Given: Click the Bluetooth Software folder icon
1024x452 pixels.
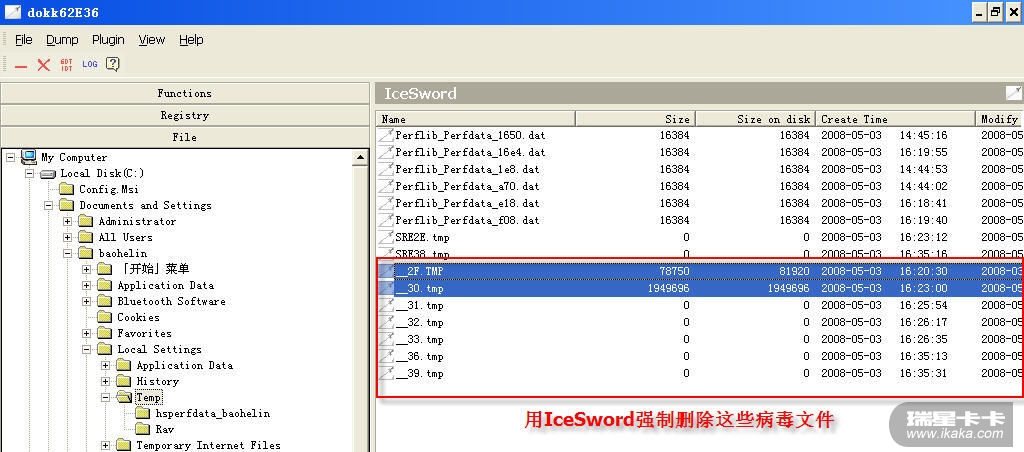Looking at the screenshot, I should (104, 301).
